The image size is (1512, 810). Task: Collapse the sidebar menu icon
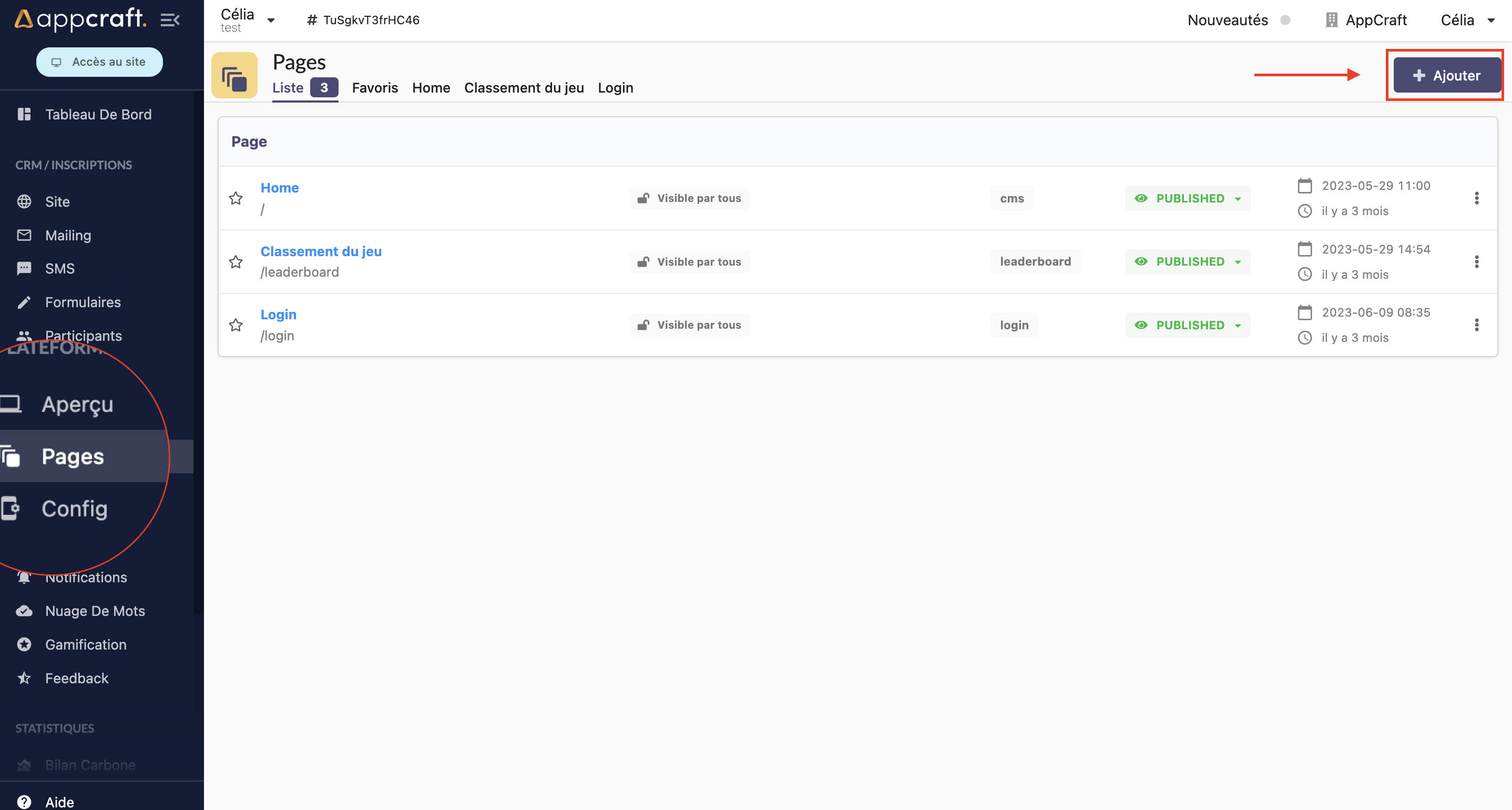[170, 20]
